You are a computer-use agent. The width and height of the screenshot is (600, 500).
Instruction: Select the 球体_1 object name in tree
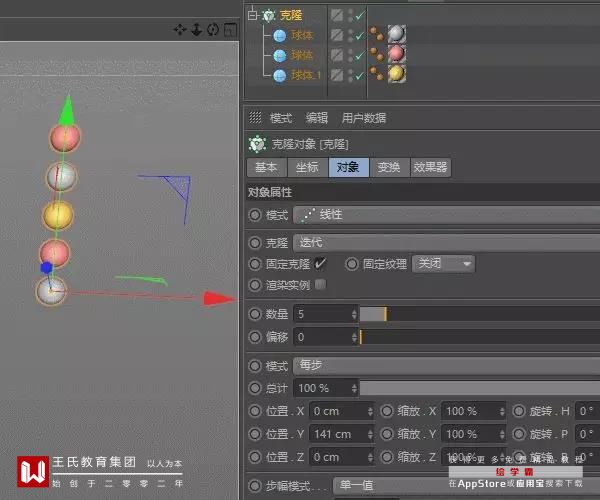point(306,75)
